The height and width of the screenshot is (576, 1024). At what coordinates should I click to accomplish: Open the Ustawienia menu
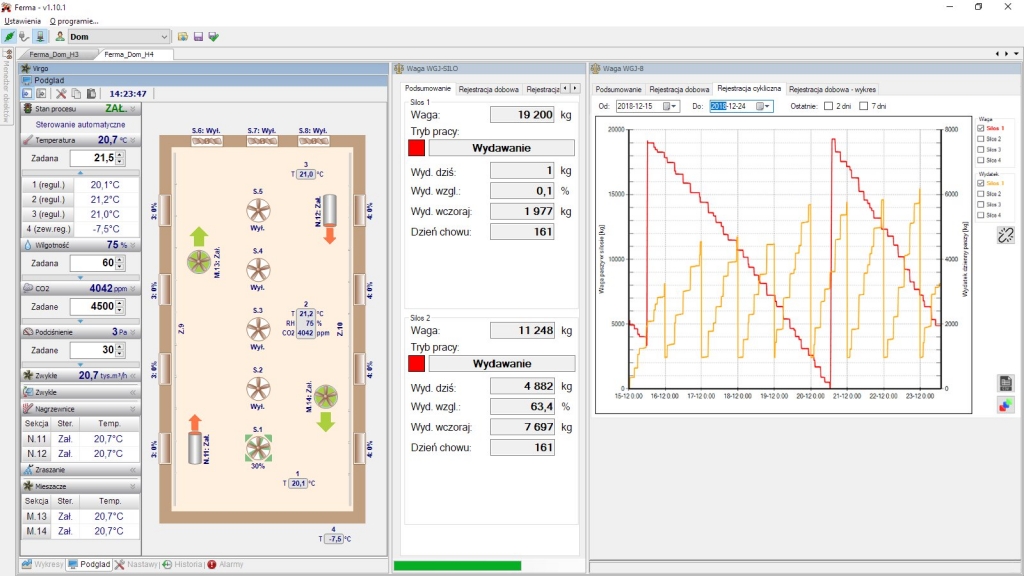click(23, 20)
